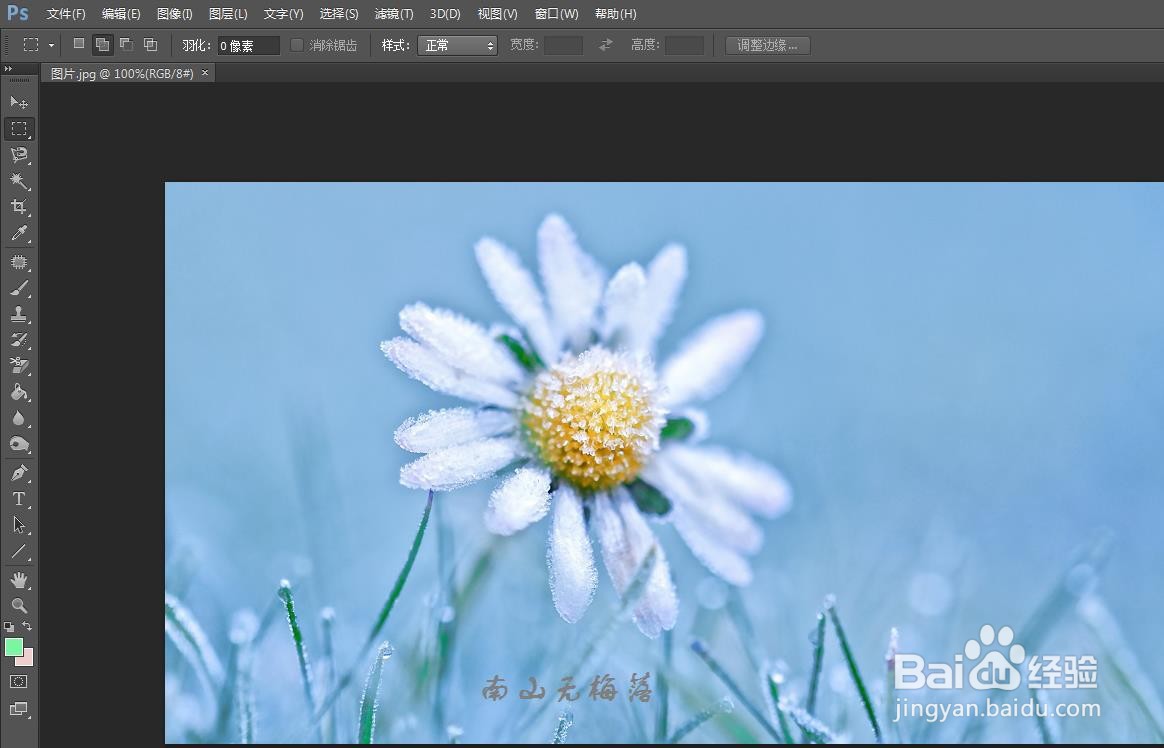
Task: Click the 高度 height input field
Action: tap(684, 45)
